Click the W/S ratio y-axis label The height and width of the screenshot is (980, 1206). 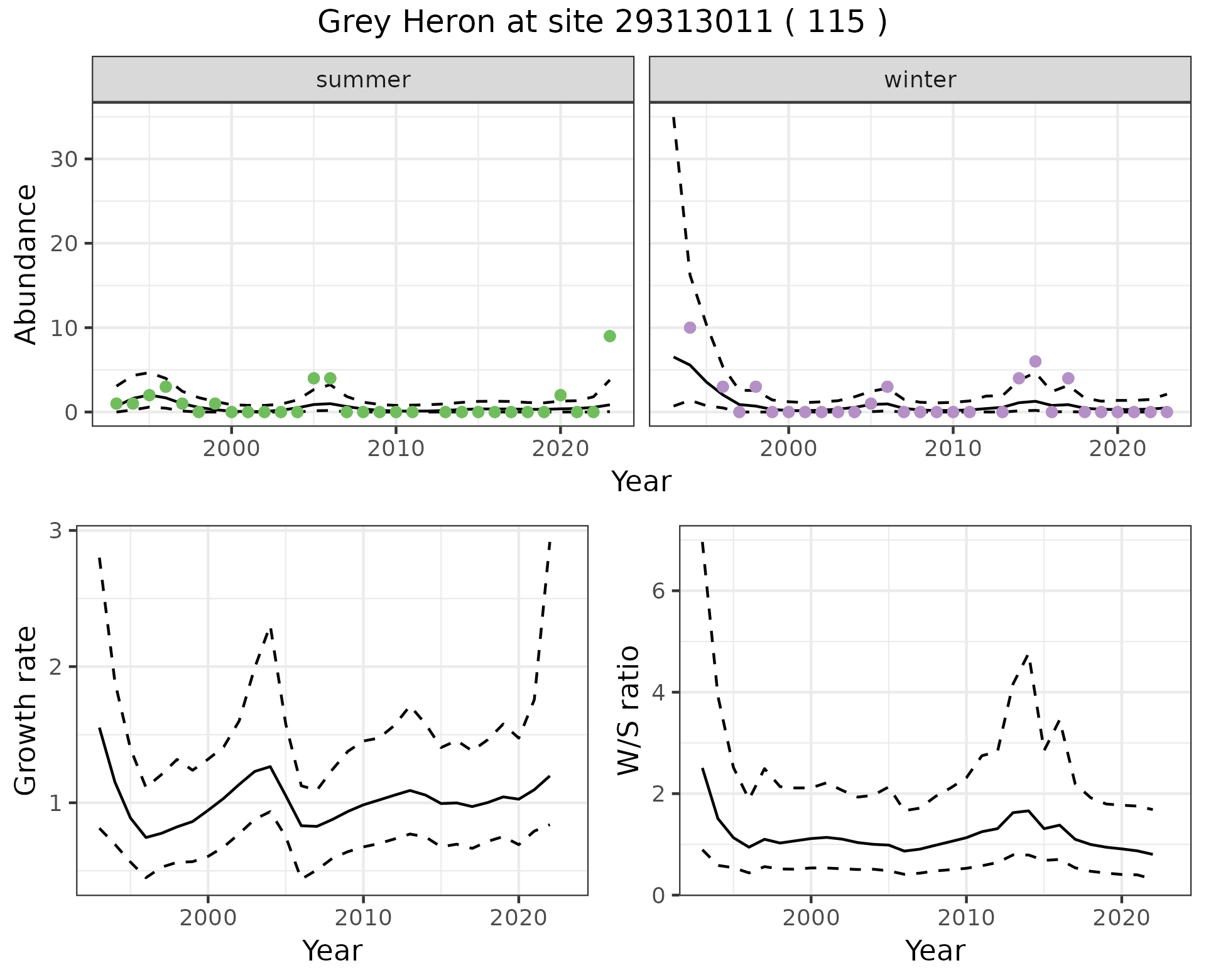tap(628, 710)
